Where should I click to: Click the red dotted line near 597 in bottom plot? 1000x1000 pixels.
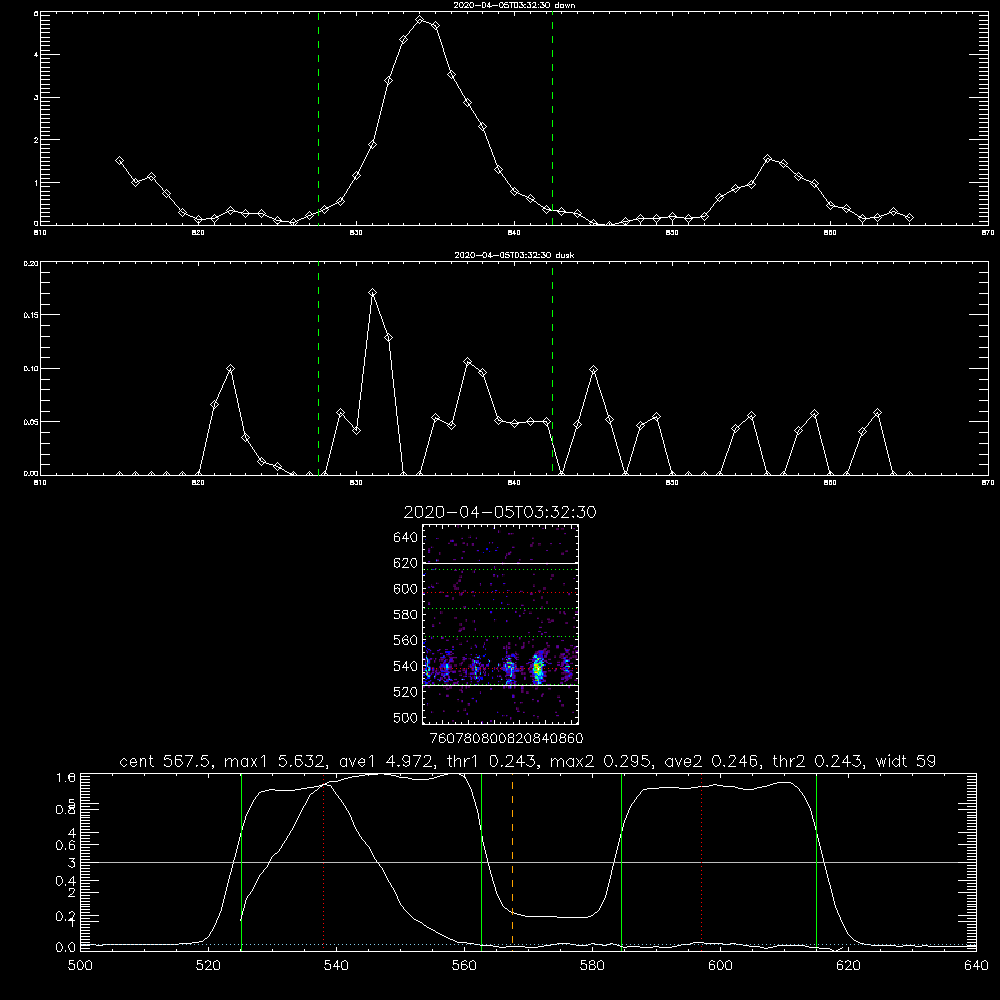point(702,861)
